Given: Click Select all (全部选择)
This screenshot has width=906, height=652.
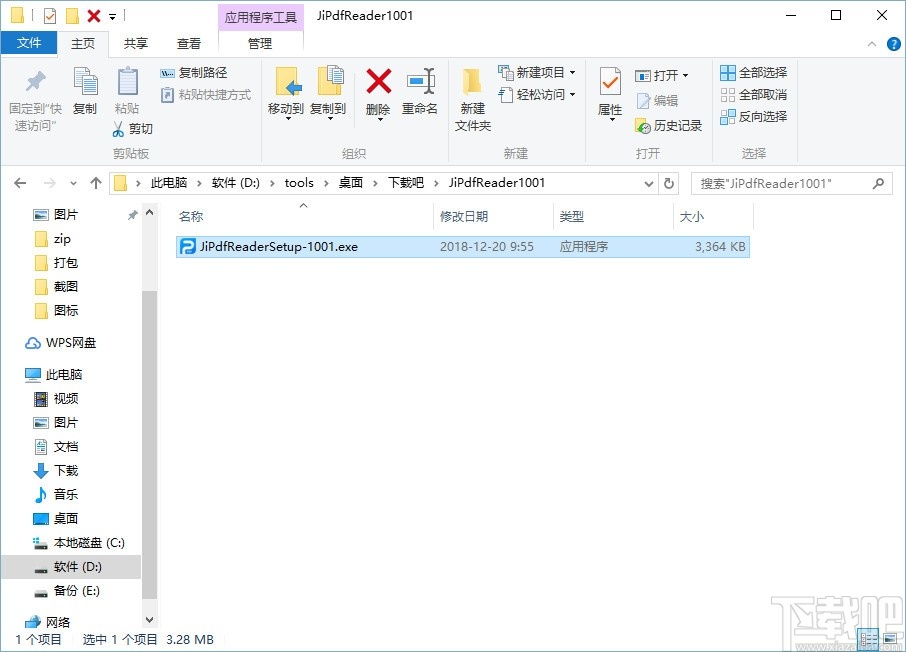Looking at the screenshot, I should tap(753, 73).
